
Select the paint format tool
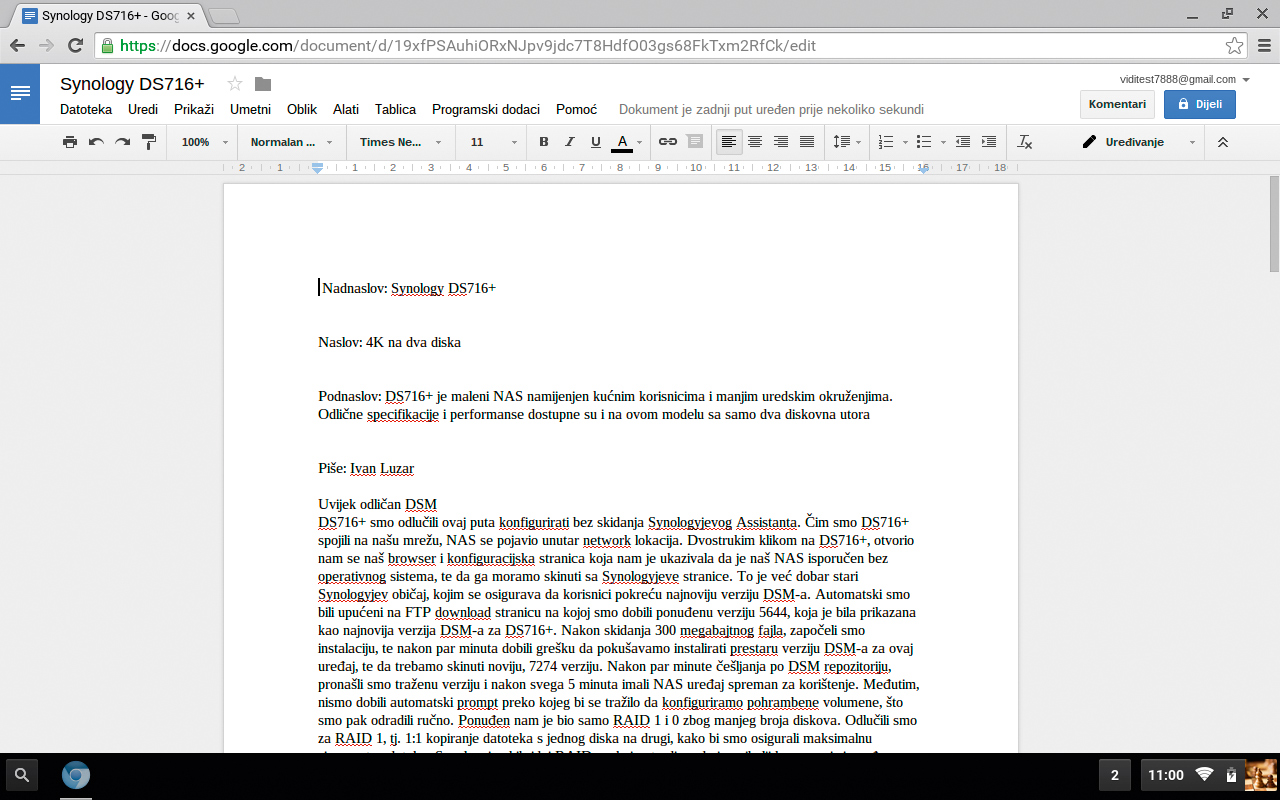(149, 142)
